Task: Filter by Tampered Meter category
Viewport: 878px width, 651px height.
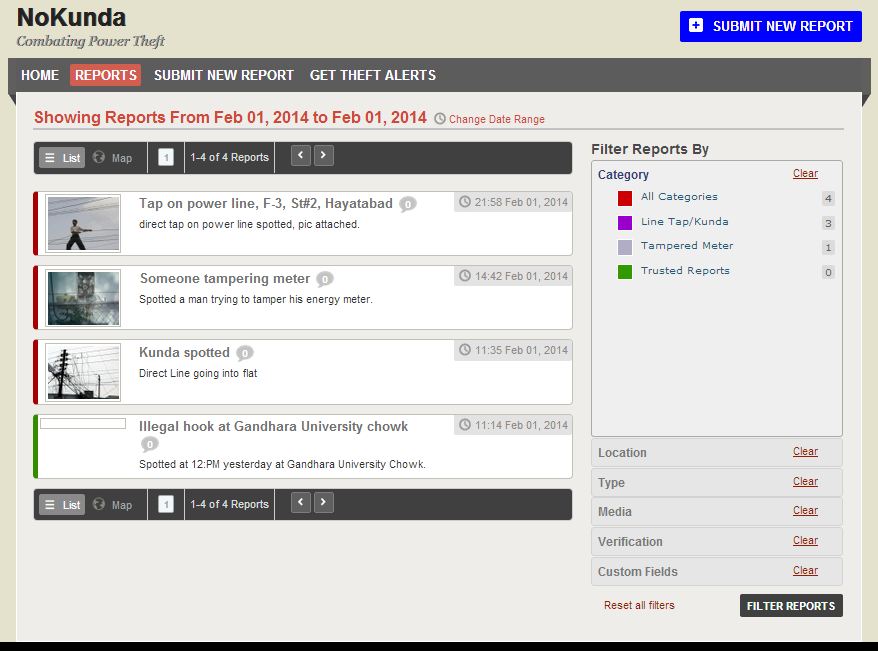Action: point(687,246)
